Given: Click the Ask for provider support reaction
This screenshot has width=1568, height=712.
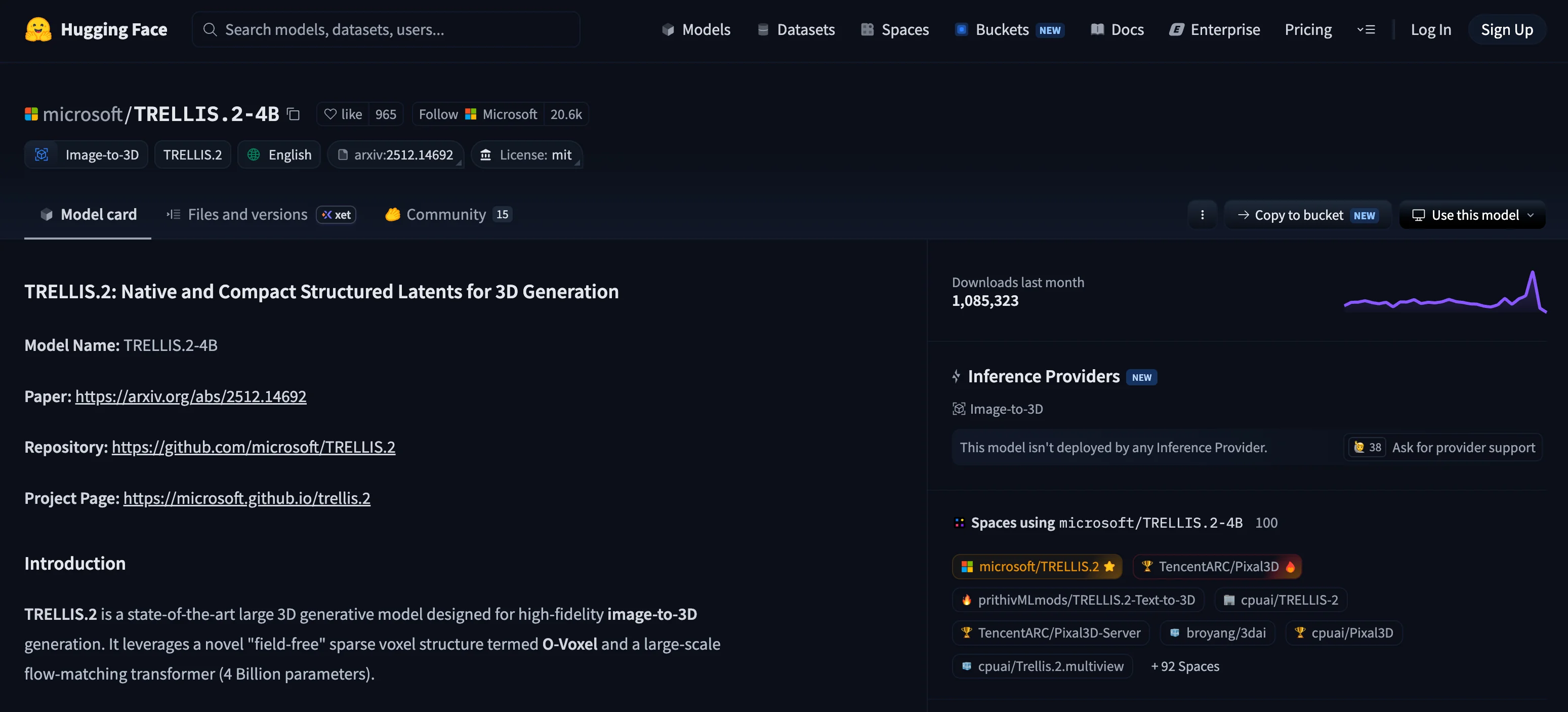Looking at the screenshot, I should pos(1442,447).
